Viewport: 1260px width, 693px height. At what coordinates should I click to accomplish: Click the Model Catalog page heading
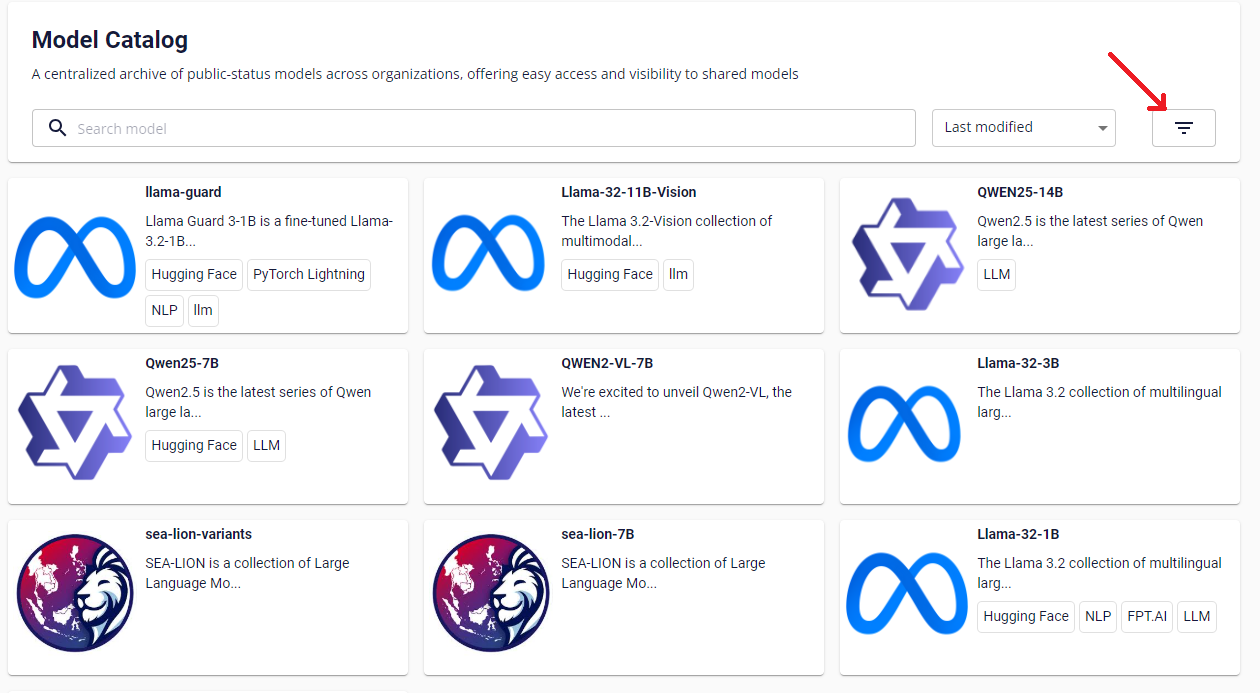[x=110, y=40]
